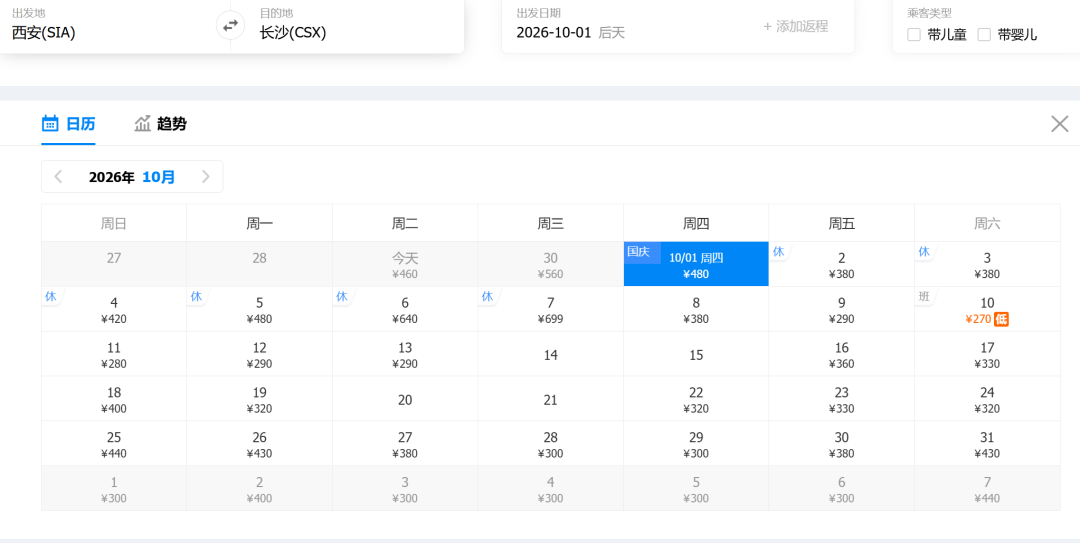This screenshot has width=1080, height=543.
Task: Select November 2 priced ¥400
Action: click(260, 489)
